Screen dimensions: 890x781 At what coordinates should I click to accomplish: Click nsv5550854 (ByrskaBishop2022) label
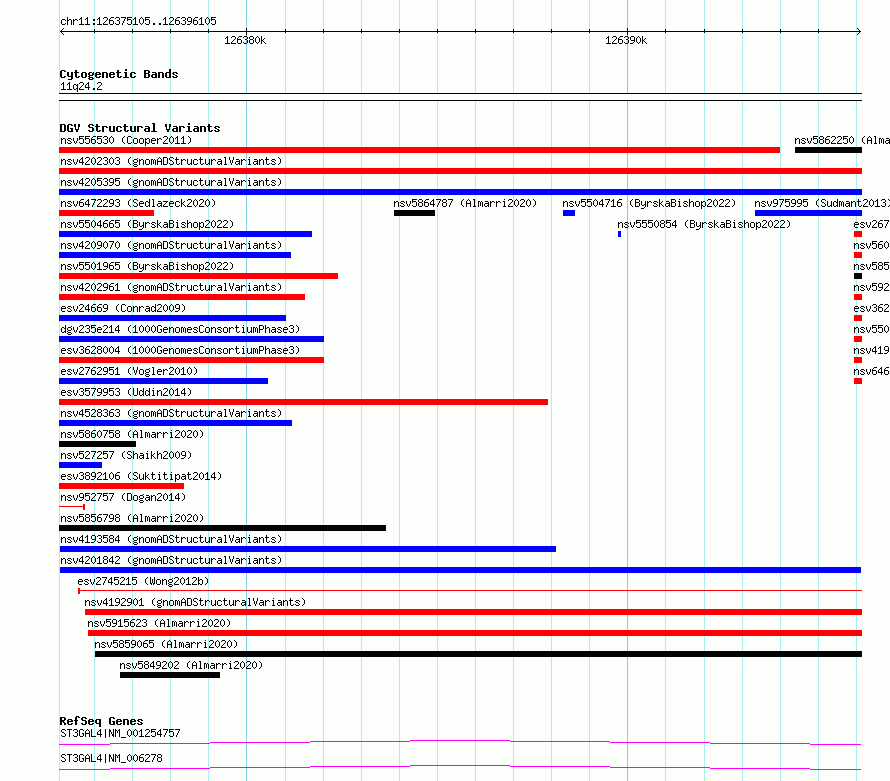pyautogui.click(x=704, y=224)
